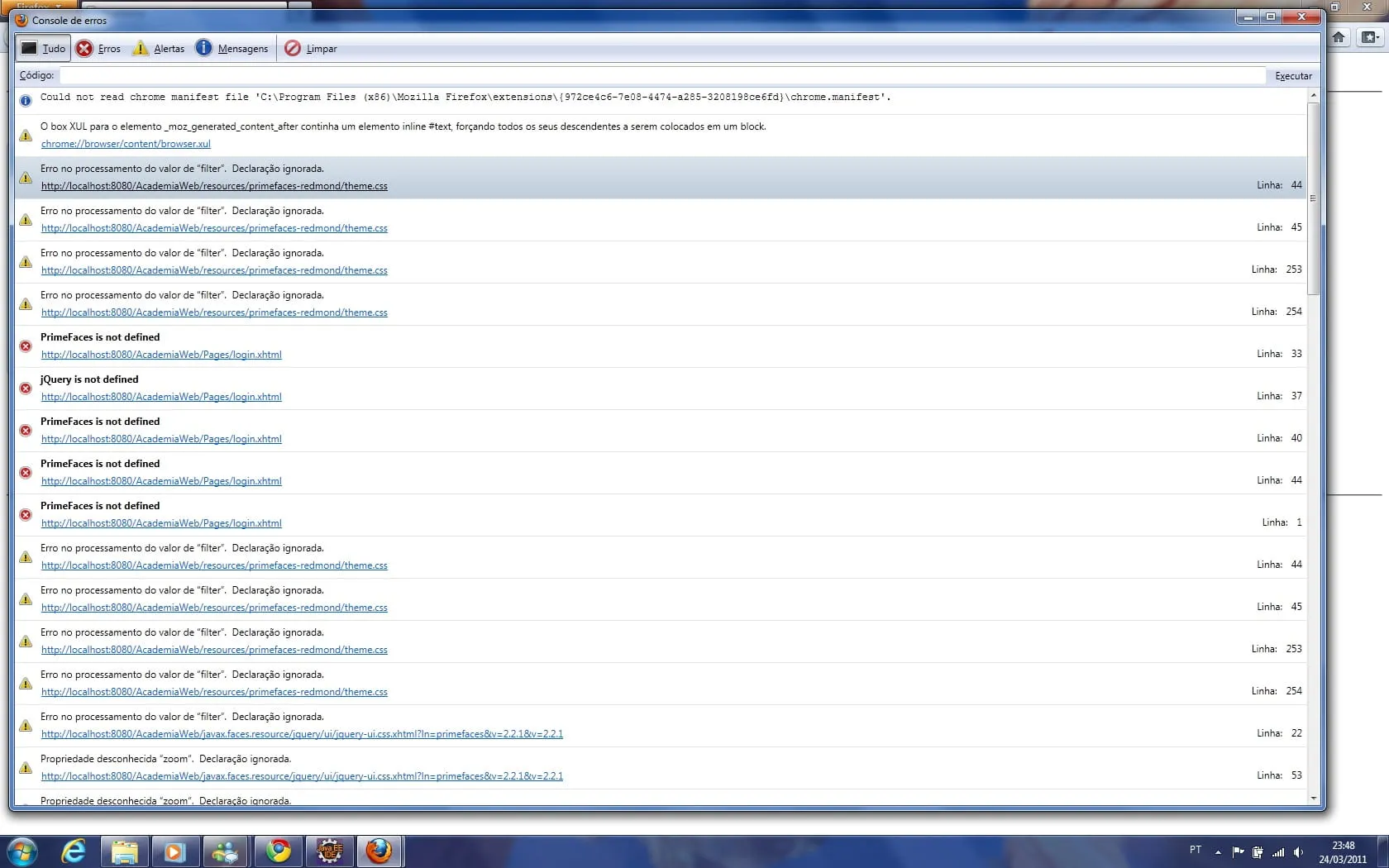Click the power icon in the system tray
1389x868 pixels.
pos(1258,851)
